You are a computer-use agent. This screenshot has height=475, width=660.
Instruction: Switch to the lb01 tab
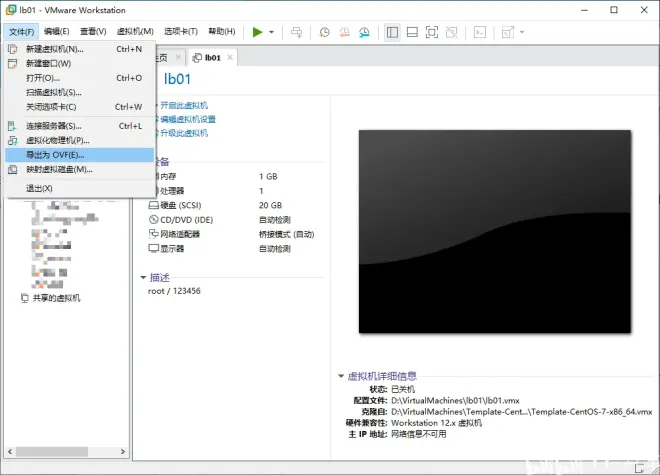click(213, 58)
